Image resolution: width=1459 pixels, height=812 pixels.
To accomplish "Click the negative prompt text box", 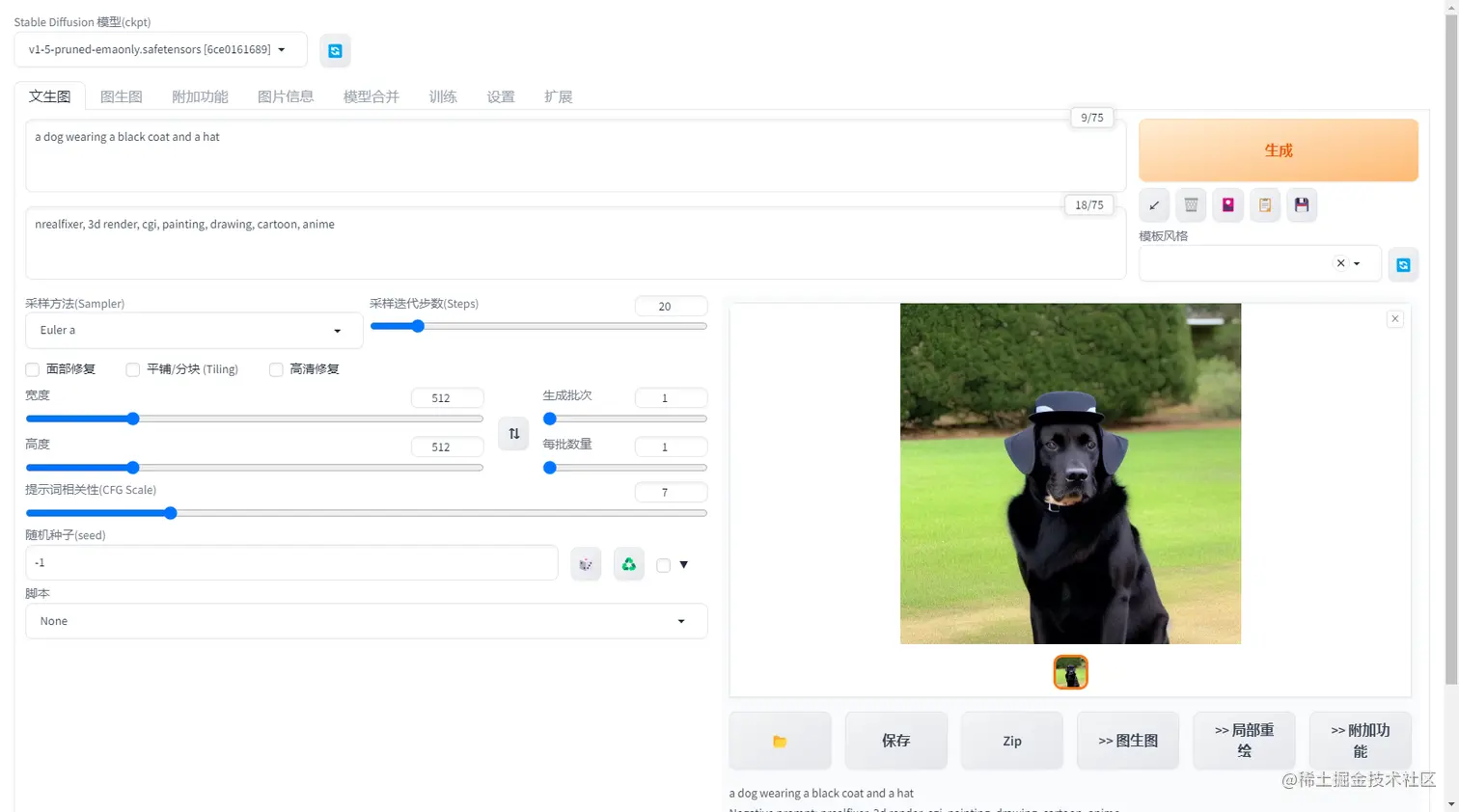I will click(575, 243).
